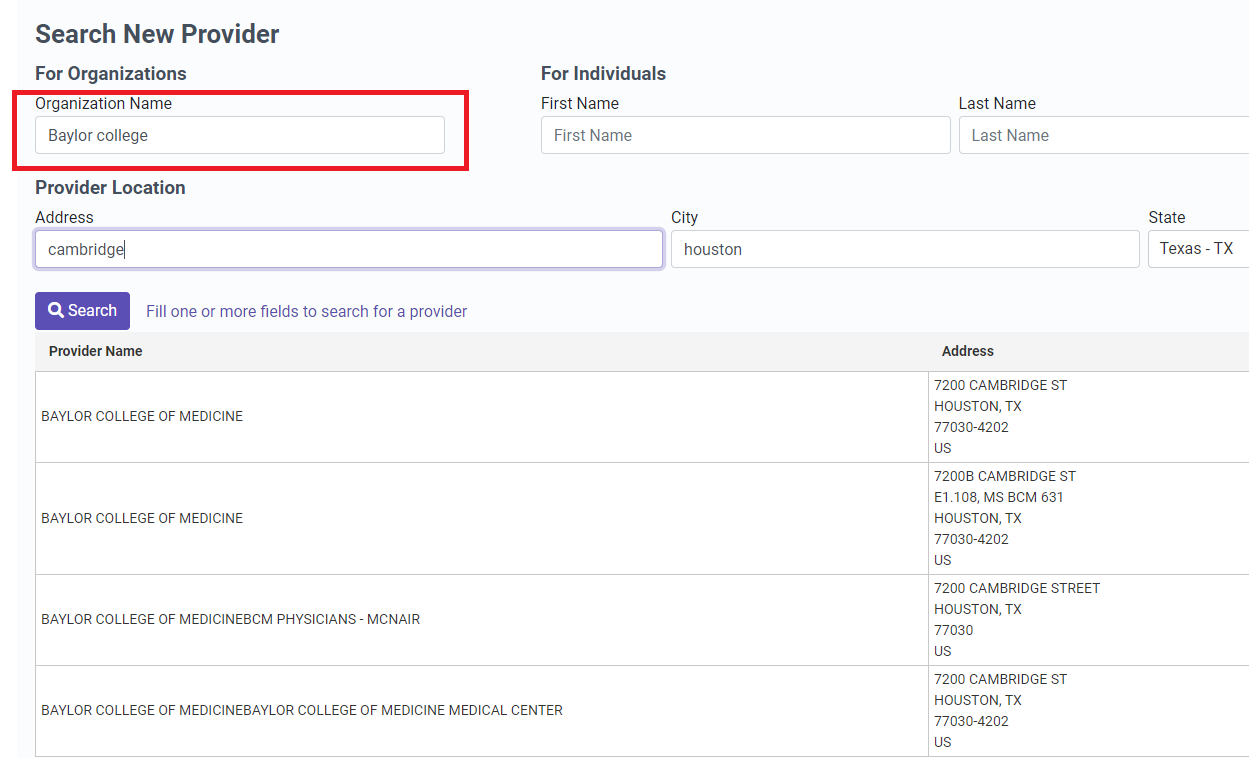This screenshot has height=778, width=1253.
Task: Click the Address column header
Action: point(968,351)
